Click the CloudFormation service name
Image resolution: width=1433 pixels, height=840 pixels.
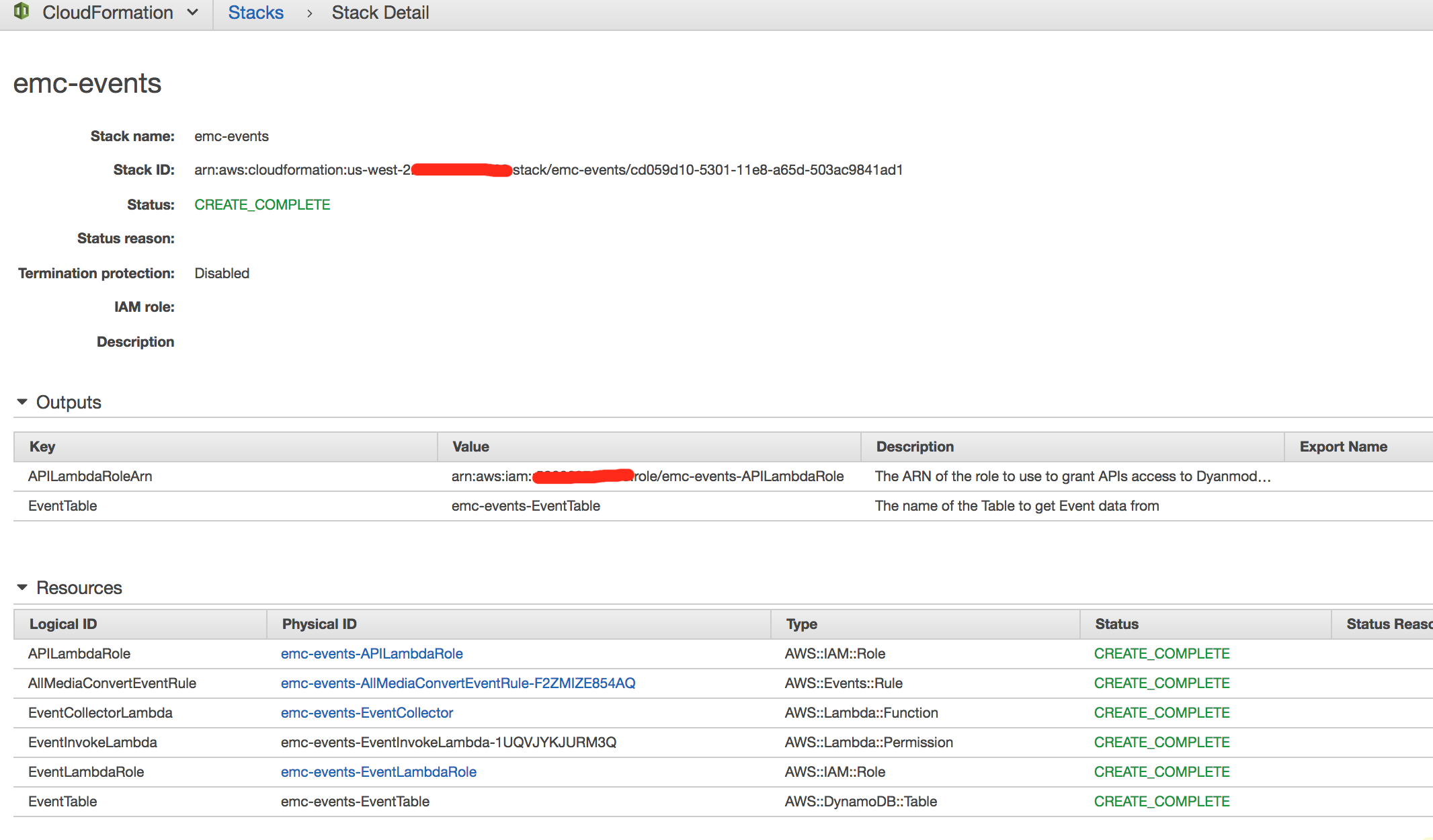(x=108, y=12)
